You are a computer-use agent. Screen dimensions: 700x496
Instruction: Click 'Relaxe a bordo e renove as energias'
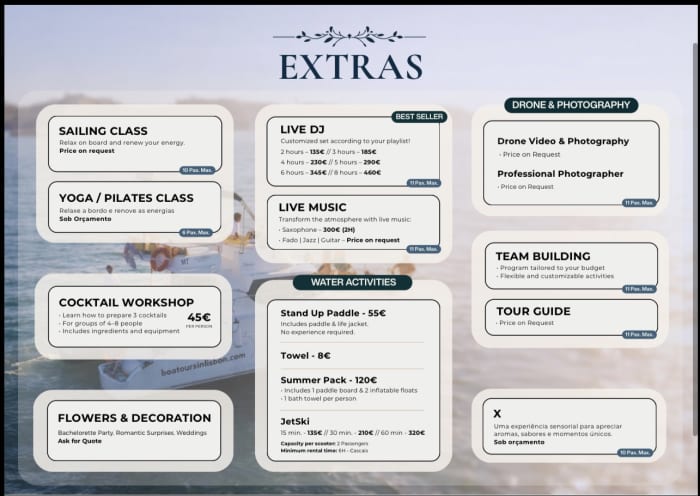117,211
